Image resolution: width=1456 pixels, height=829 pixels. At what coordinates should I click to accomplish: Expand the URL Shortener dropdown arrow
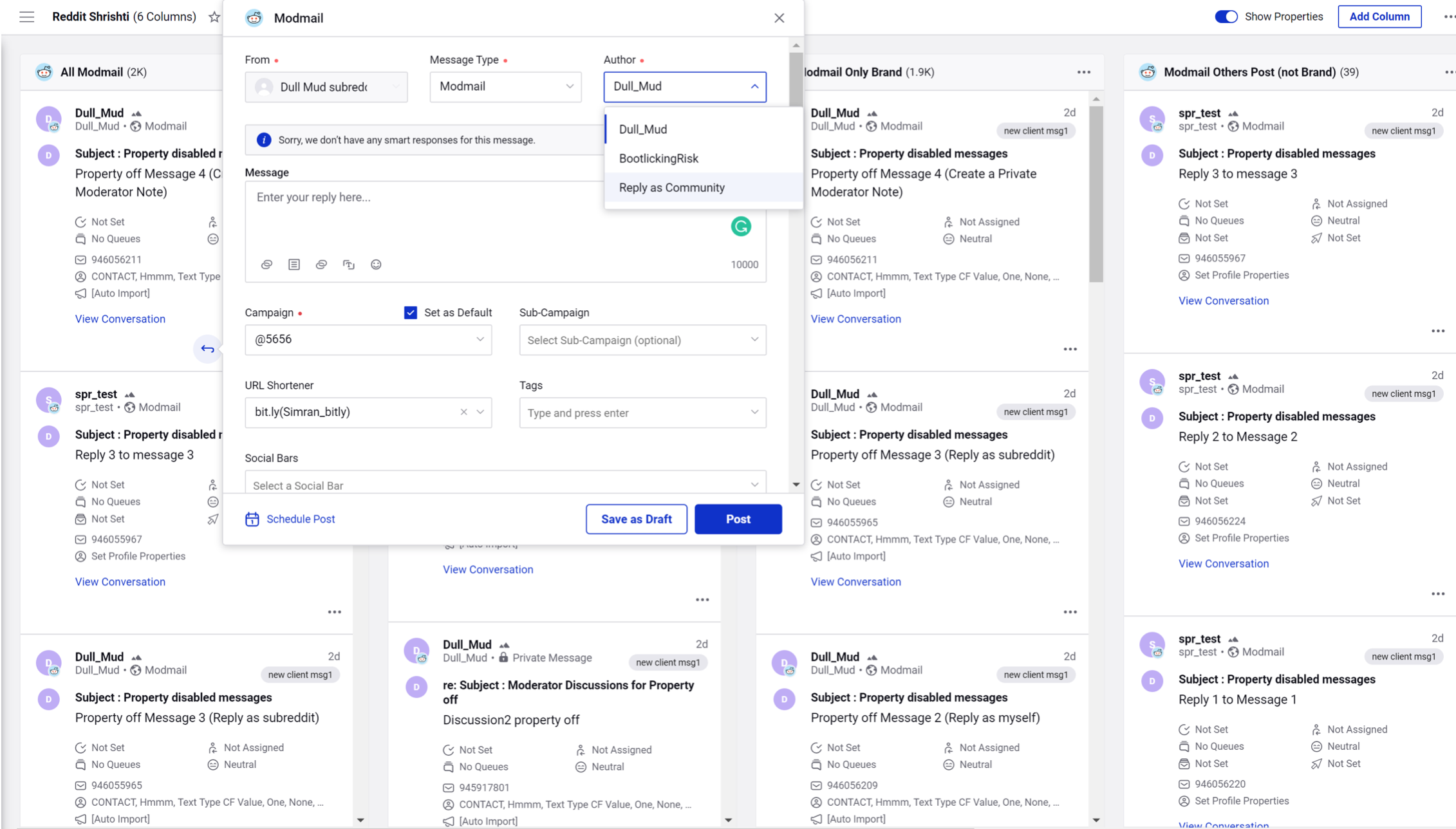pos(480,412)
